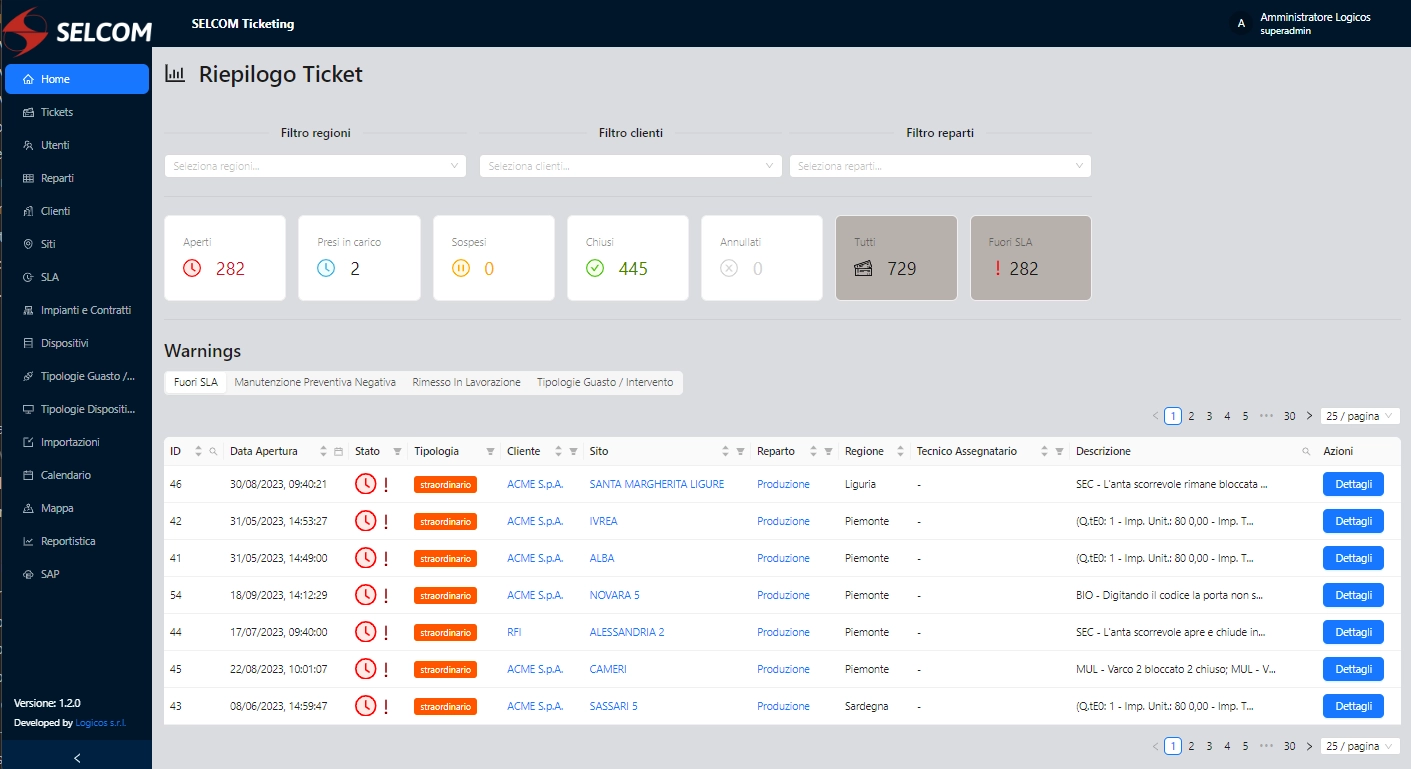Open Importazioni in sidebar menu
The width and height of the screenshot is (1411, 769).
pyautogui.click(x=77, y=442)
